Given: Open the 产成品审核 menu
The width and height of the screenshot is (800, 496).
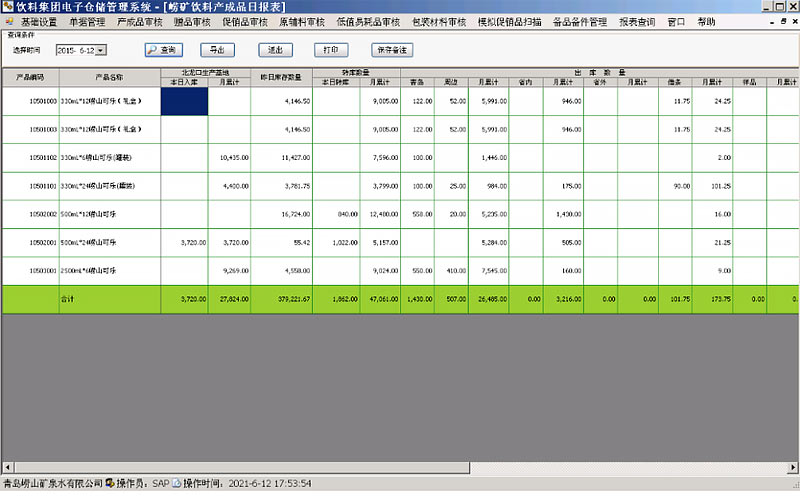Looking at the screenshot, I should click(139, 21).
